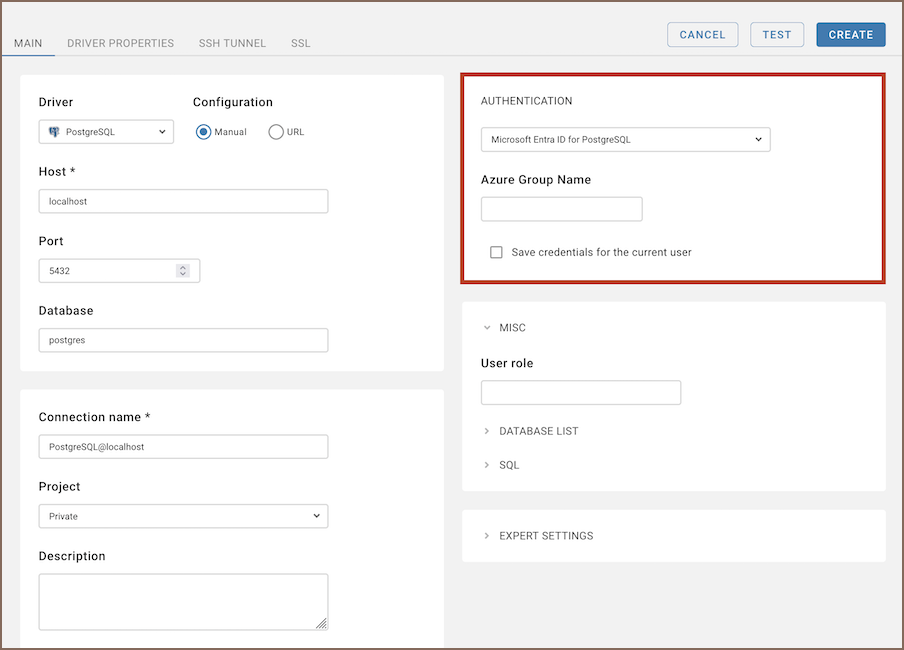The height and width of the screenshot is (650, 904).
Task: Switch to the DRIVER PROPERTIES tab
Action: 120,43
